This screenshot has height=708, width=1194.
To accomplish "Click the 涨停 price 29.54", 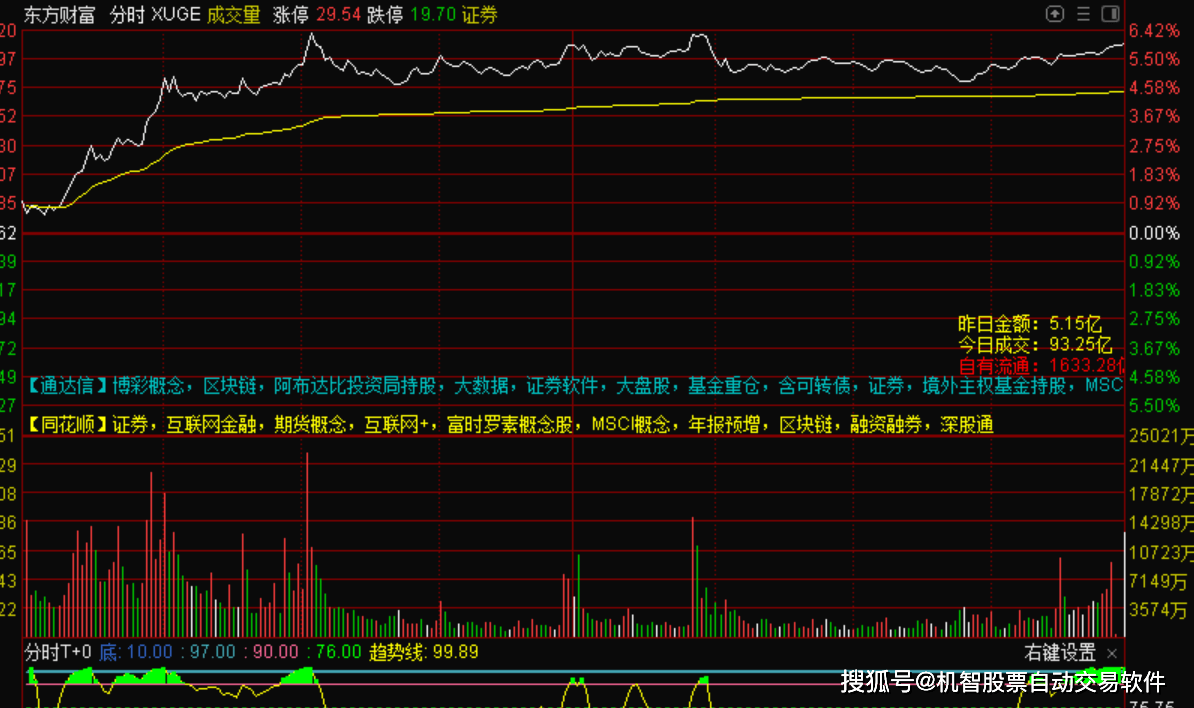I will 337,14.
